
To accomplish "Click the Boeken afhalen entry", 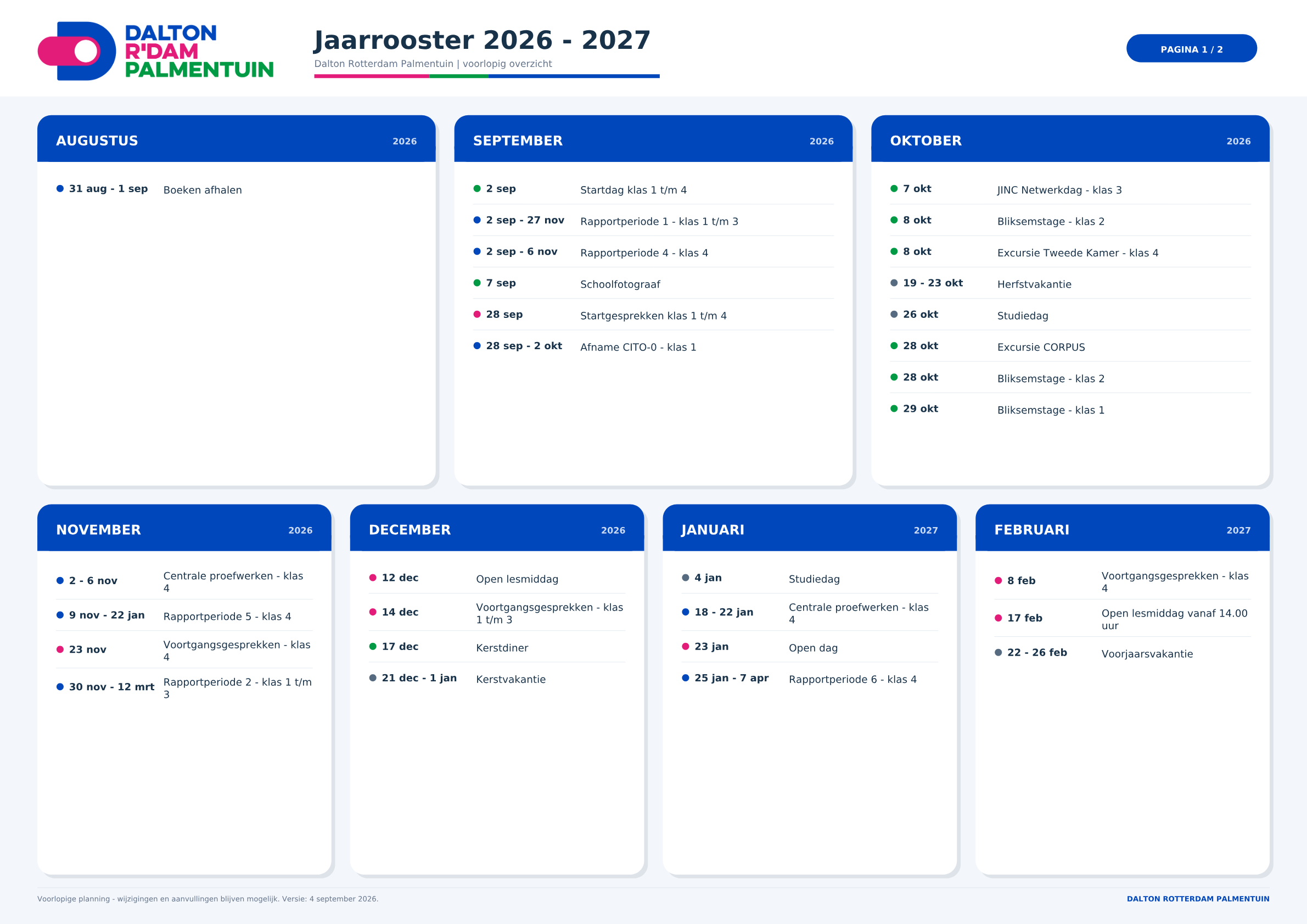I will [203, 190].
